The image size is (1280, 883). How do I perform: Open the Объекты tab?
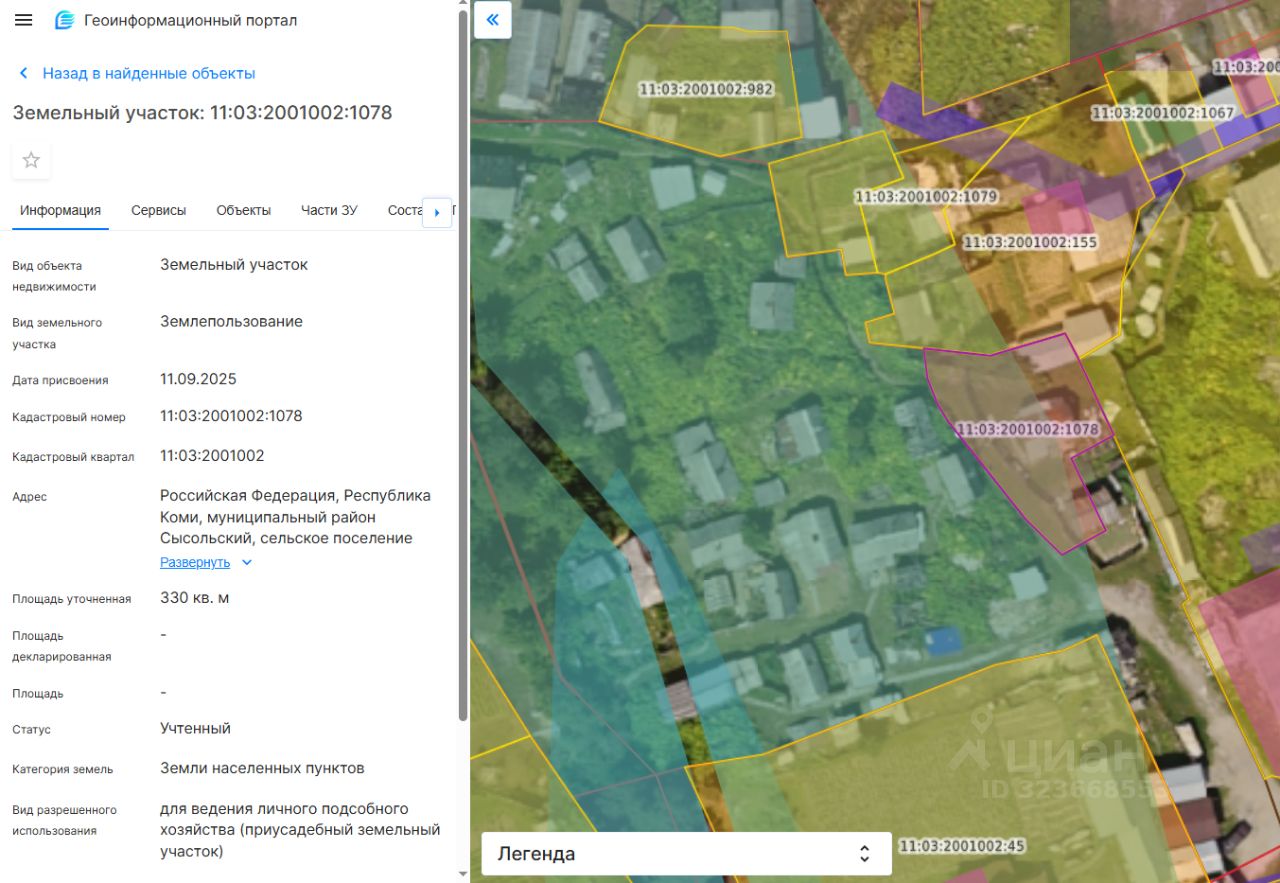tap(244, 211)
